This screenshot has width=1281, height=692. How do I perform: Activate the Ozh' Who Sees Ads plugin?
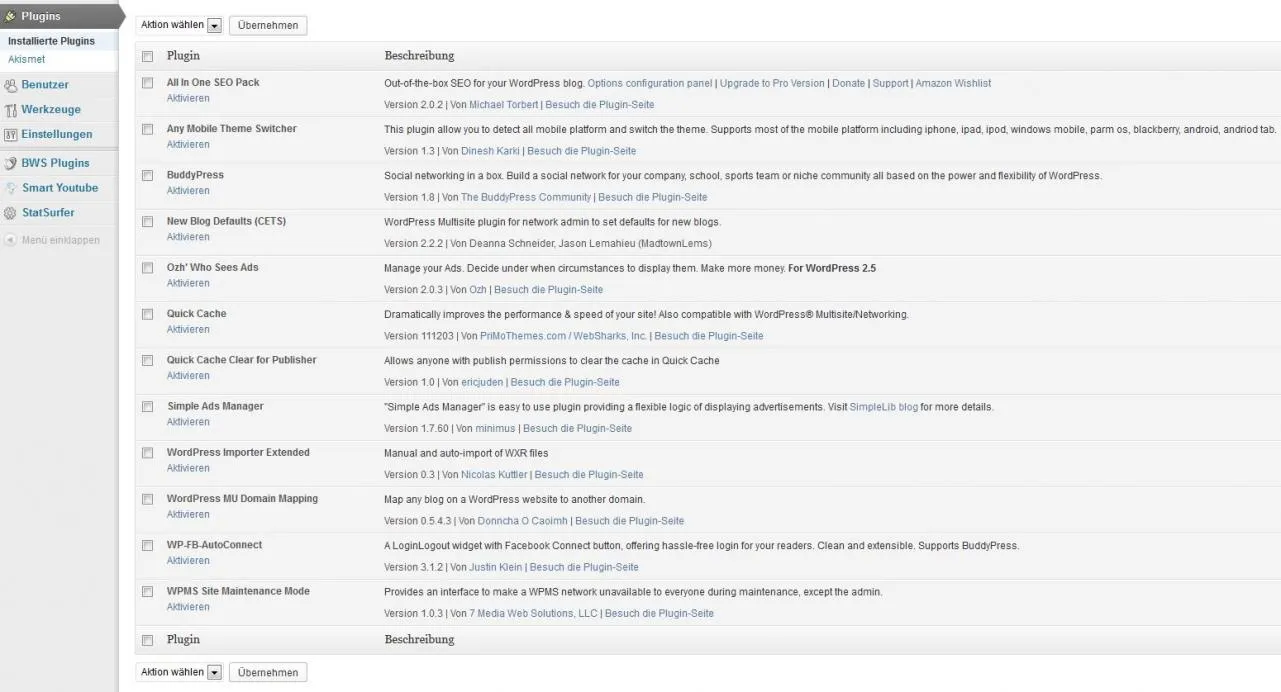pos(188,283)
